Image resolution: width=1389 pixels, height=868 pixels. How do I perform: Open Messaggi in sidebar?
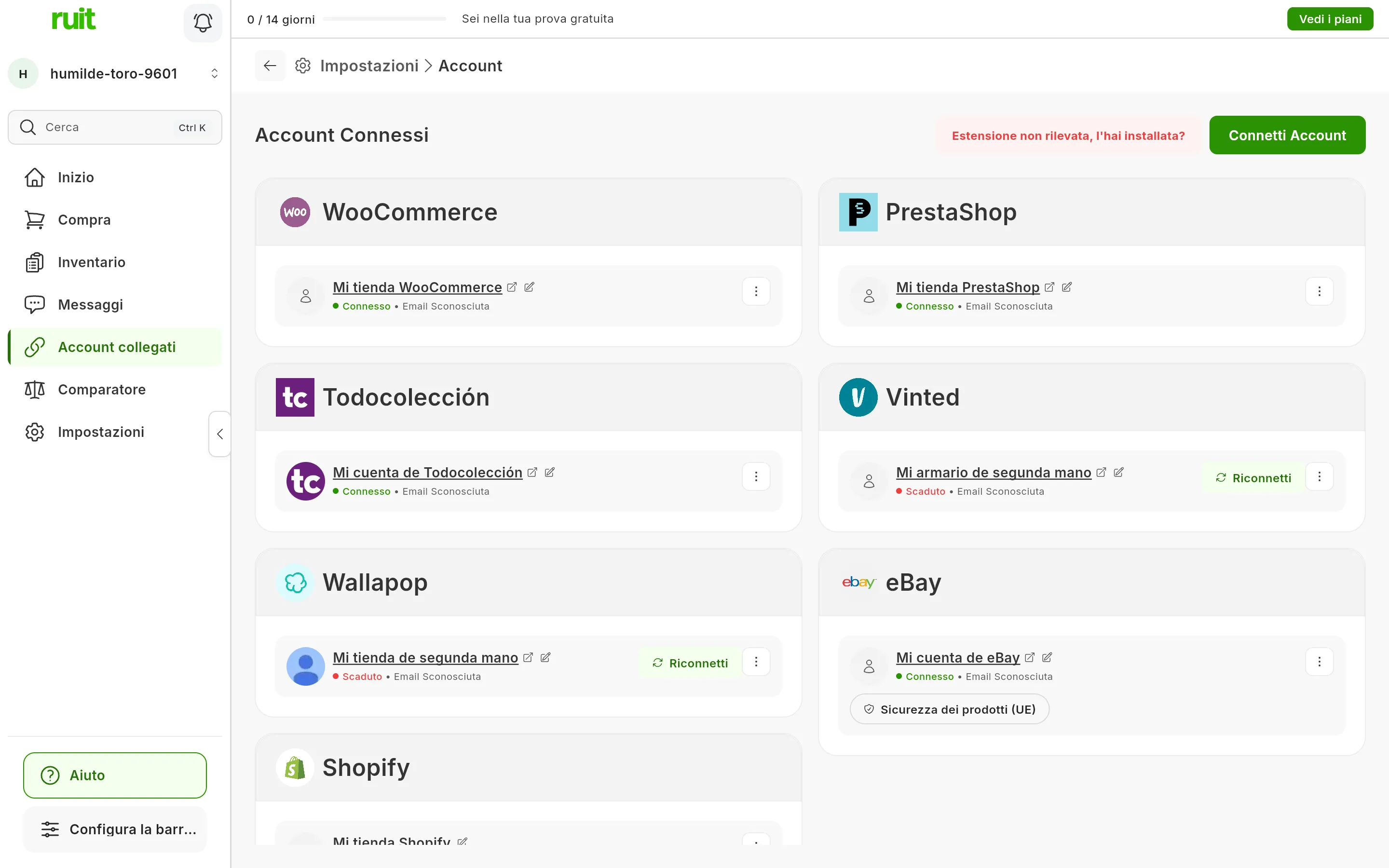point(115,305)
